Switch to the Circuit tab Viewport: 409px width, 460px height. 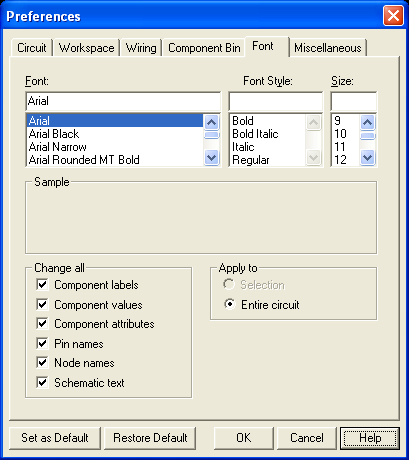[32, 48]
